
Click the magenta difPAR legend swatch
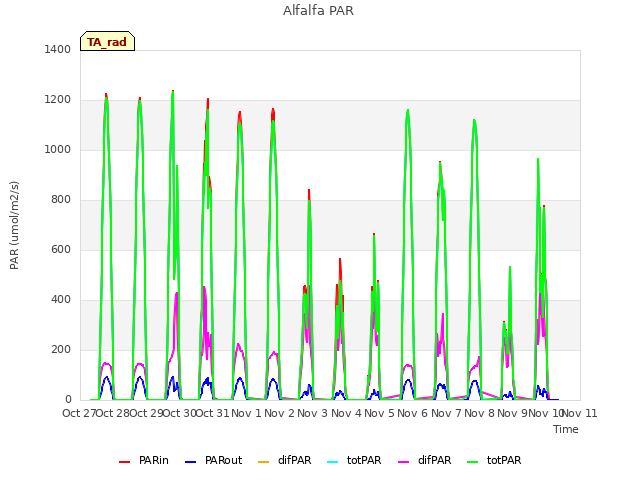click(404, 462)
